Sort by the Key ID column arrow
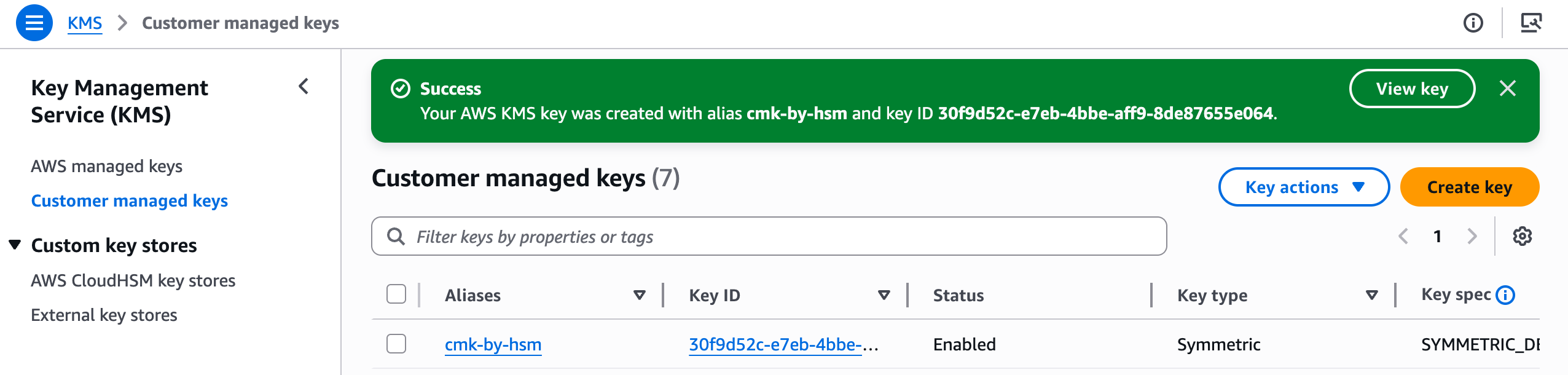Screen dimensions: 1568x375 point(884,295)
